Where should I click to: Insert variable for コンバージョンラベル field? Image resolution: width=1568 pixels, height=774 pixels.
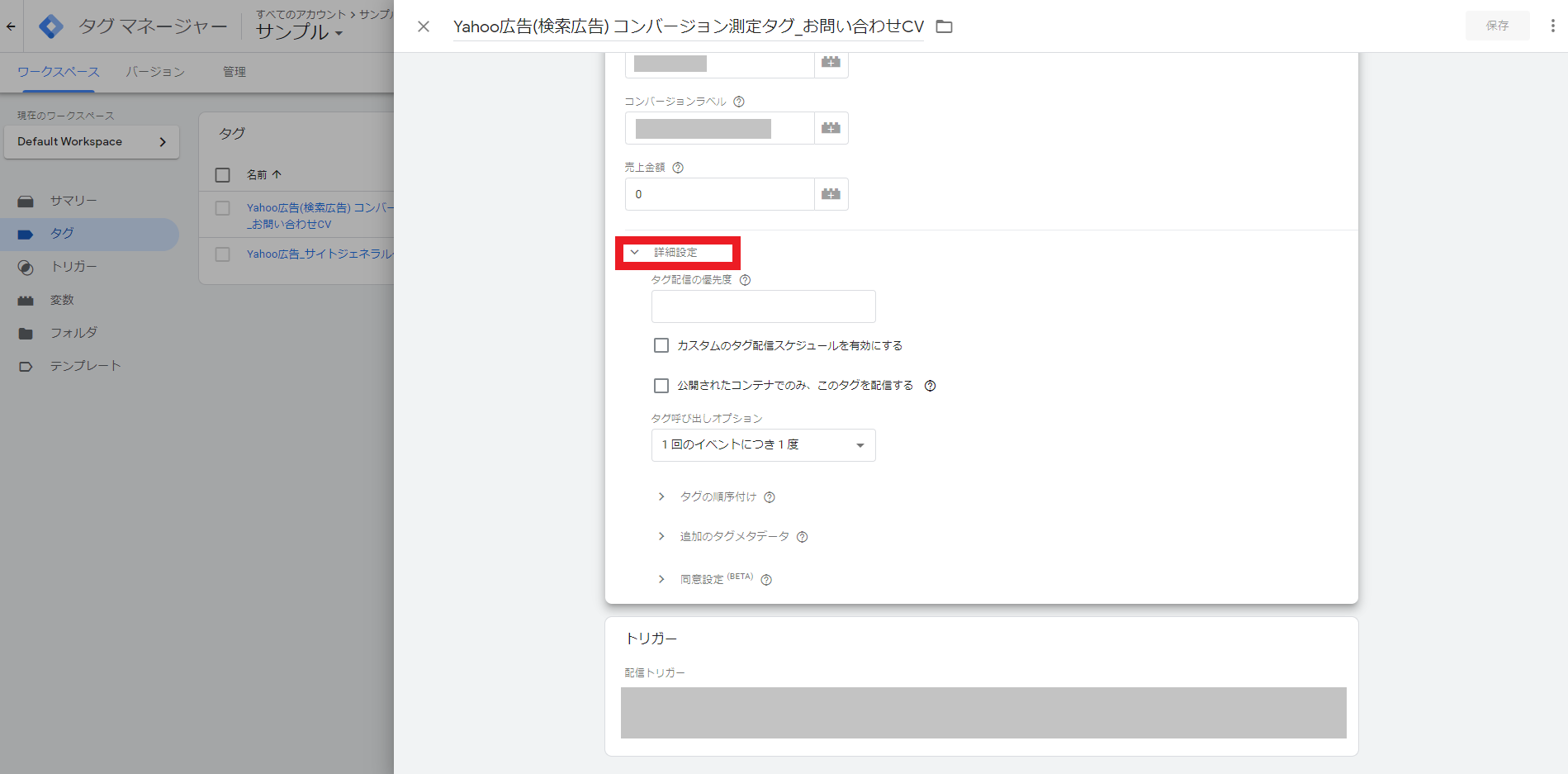click(x=831, y=128)
